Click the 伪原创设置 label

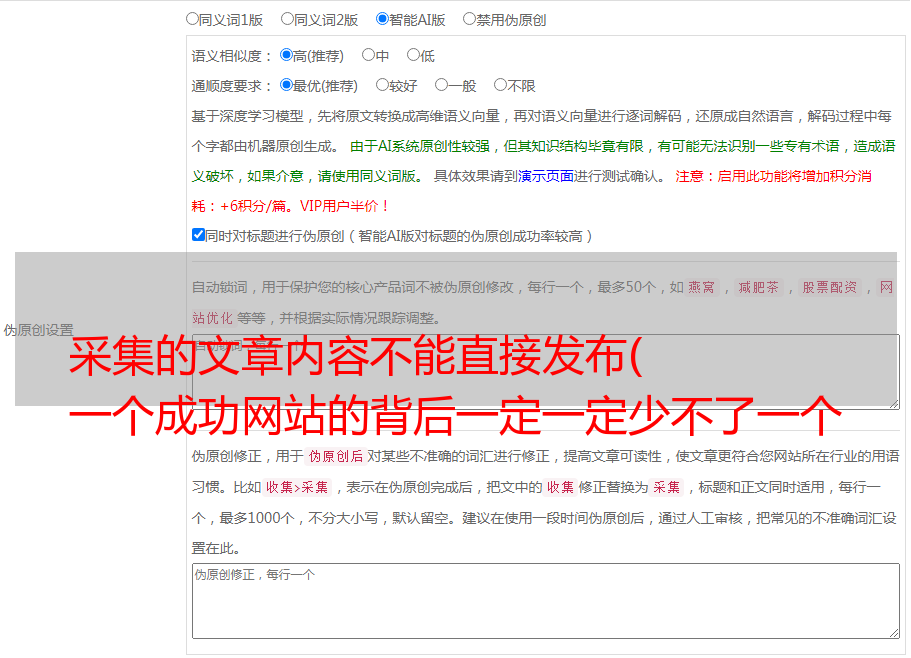38,330
